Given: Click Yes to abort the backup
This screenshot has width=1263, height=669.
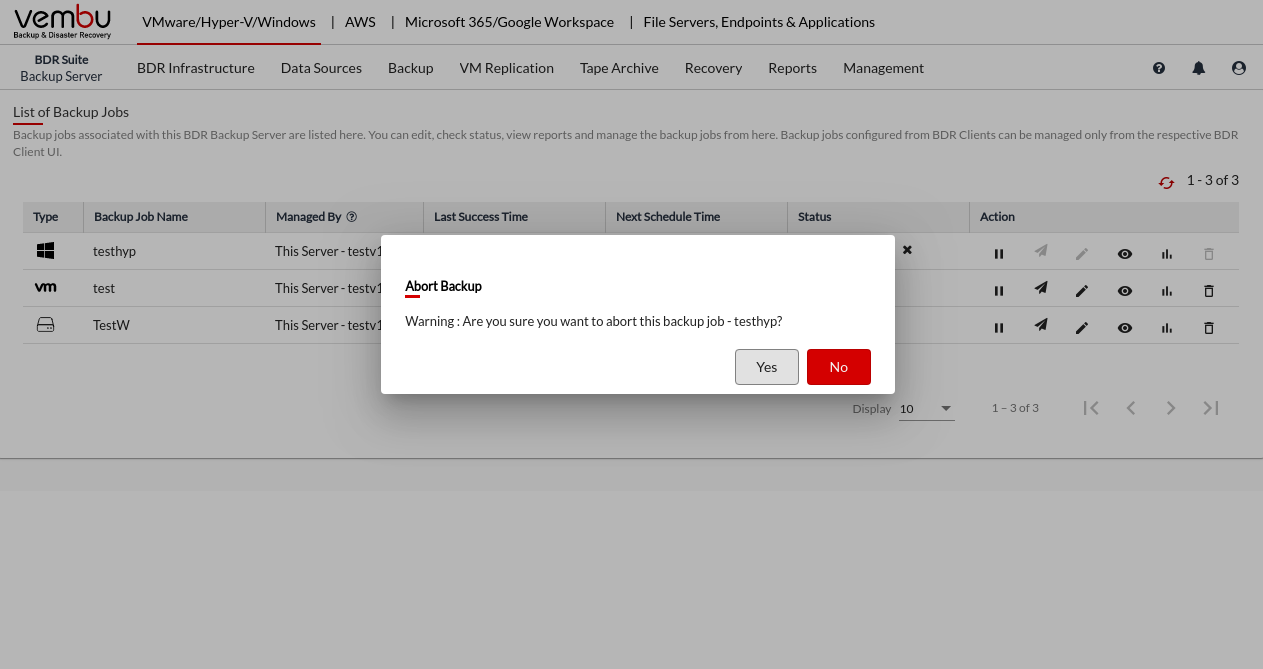Looking at the screenshot, I should click(x=766, y=367).
